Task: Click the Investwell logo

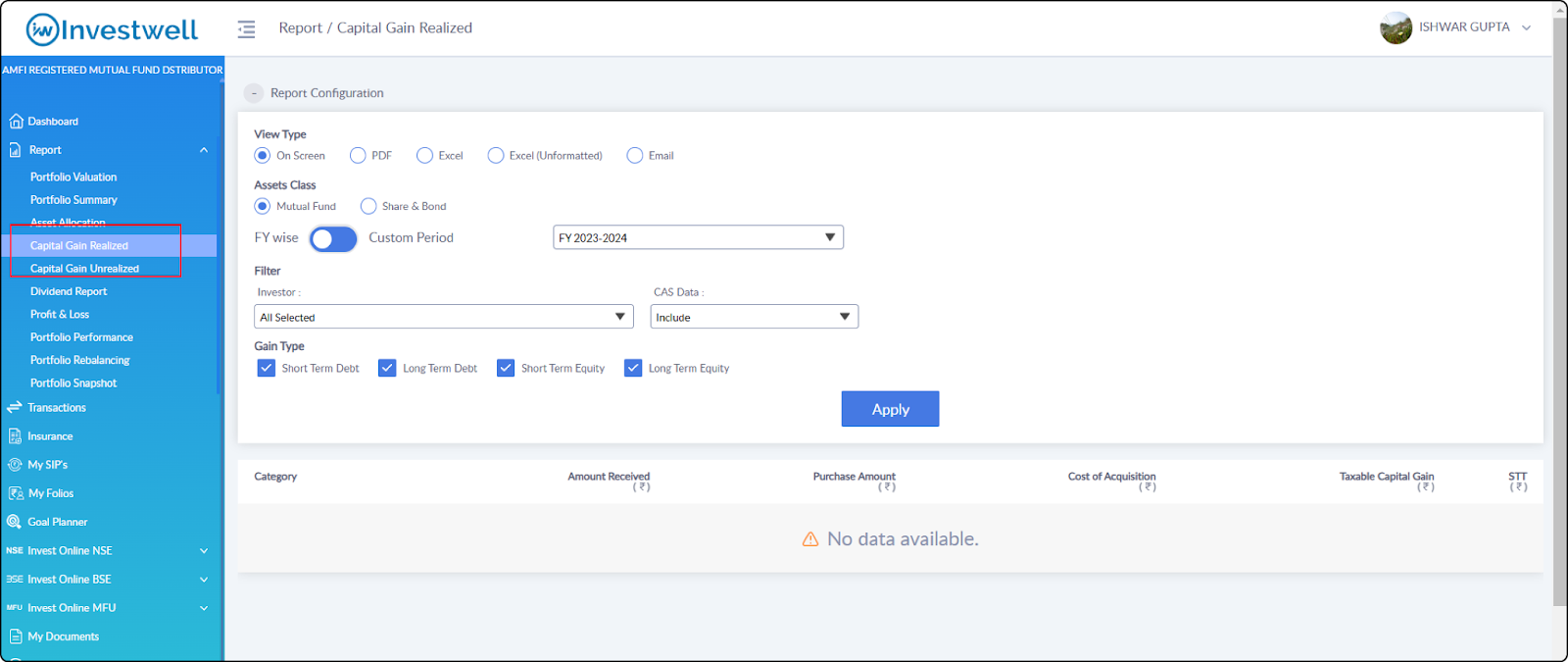Action: click(x=112, y=29)
